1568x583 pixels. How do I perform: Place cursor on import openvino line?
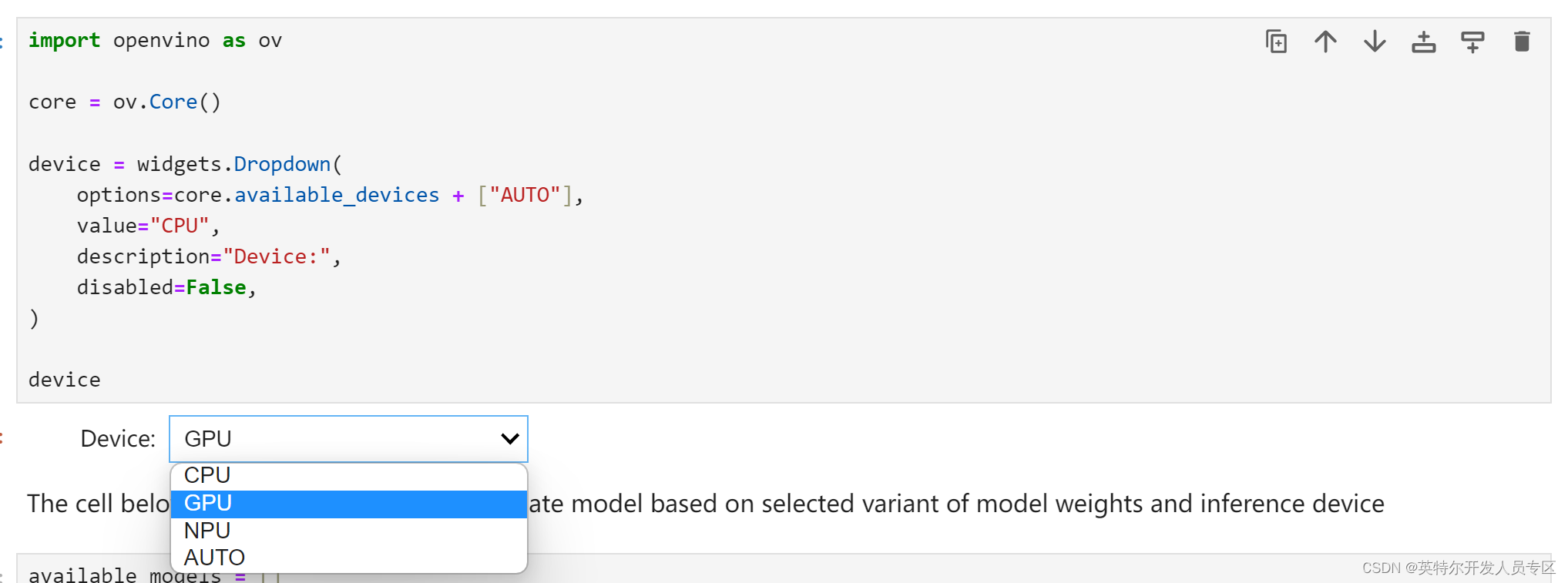(155, 40)
